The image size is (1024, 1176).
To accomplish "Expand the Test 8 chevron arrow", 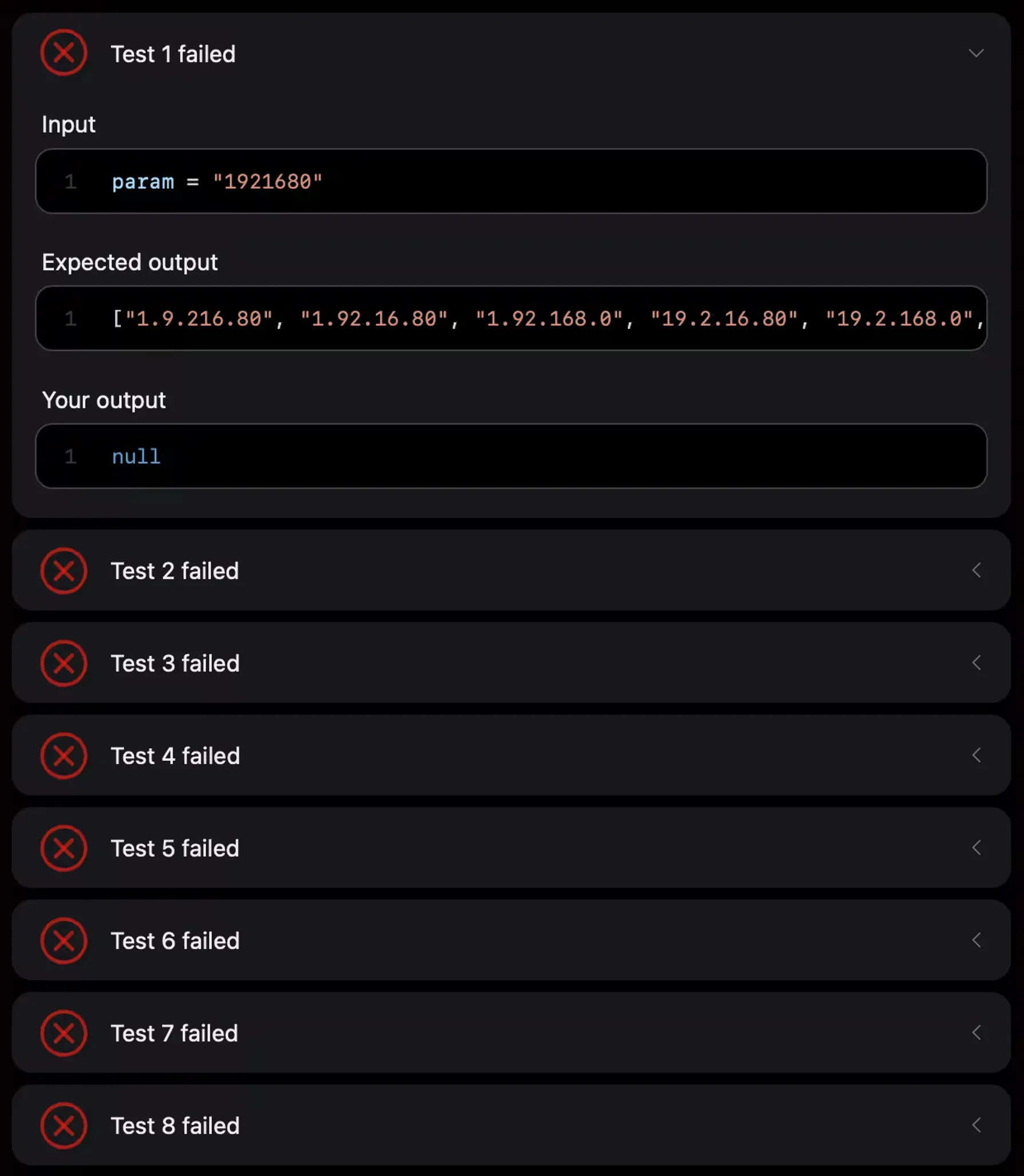I will 976,1125.
